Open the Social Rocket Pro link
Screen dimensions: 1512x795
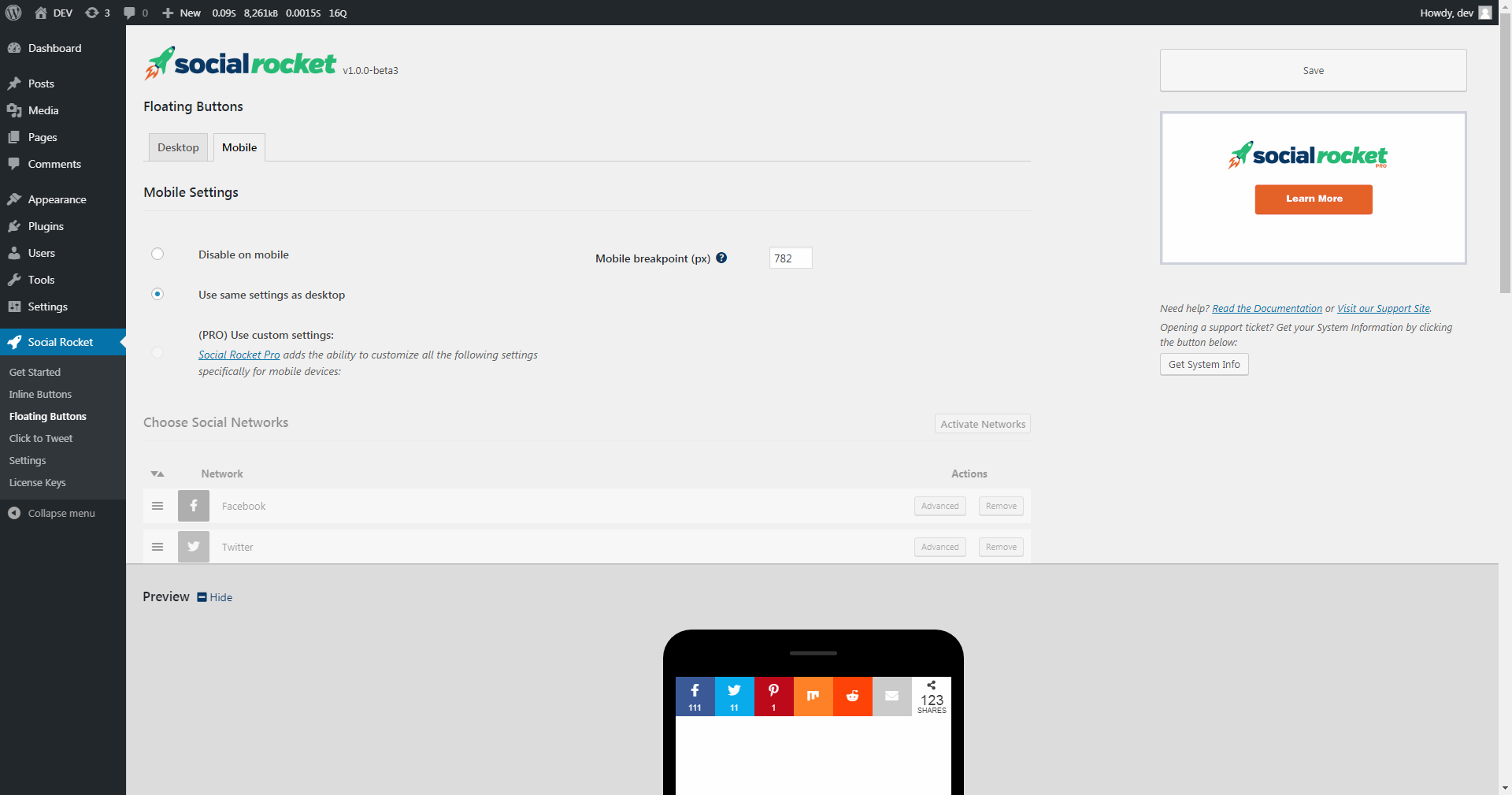(x=239, y=355)
